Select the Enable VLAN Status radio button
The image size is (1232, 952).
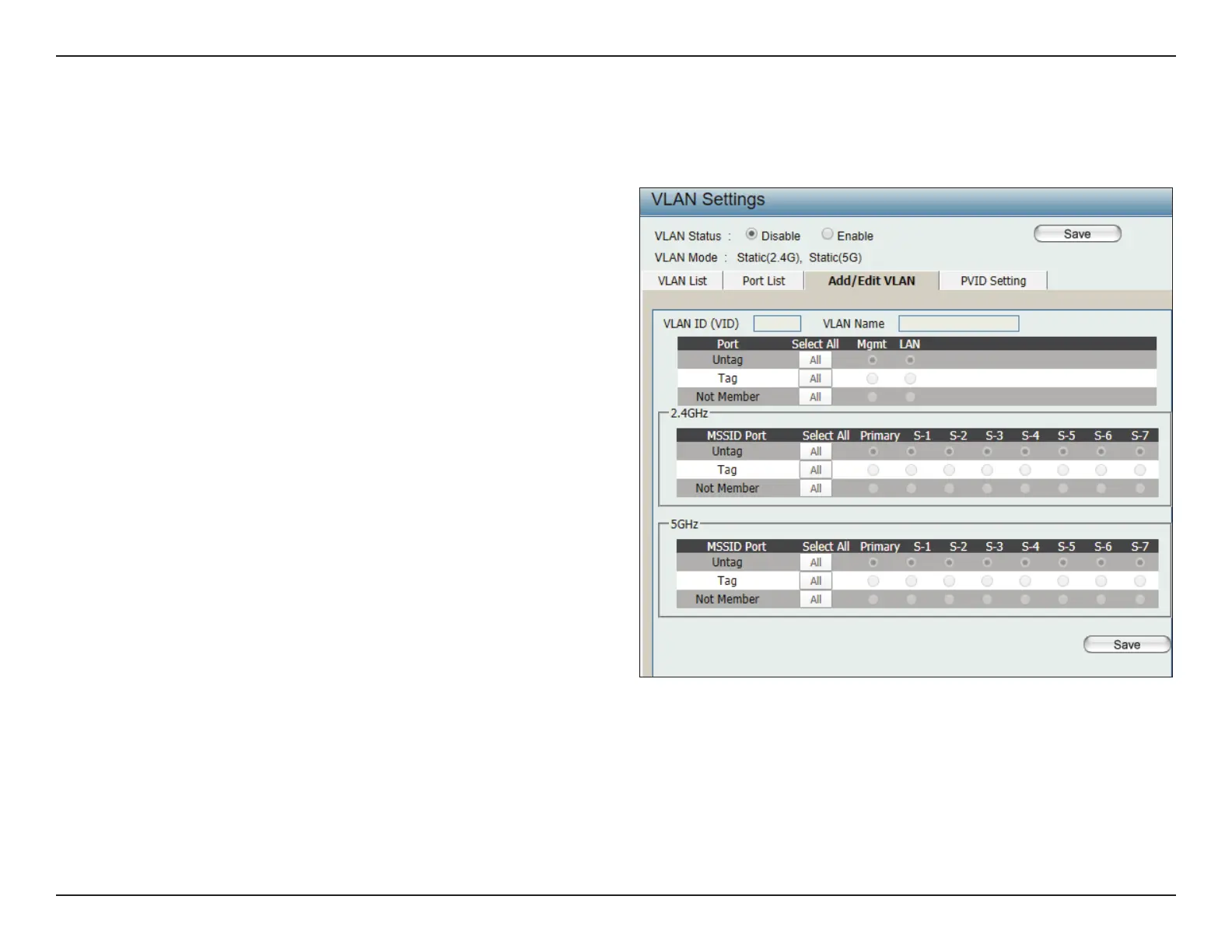tap(828, 234)
